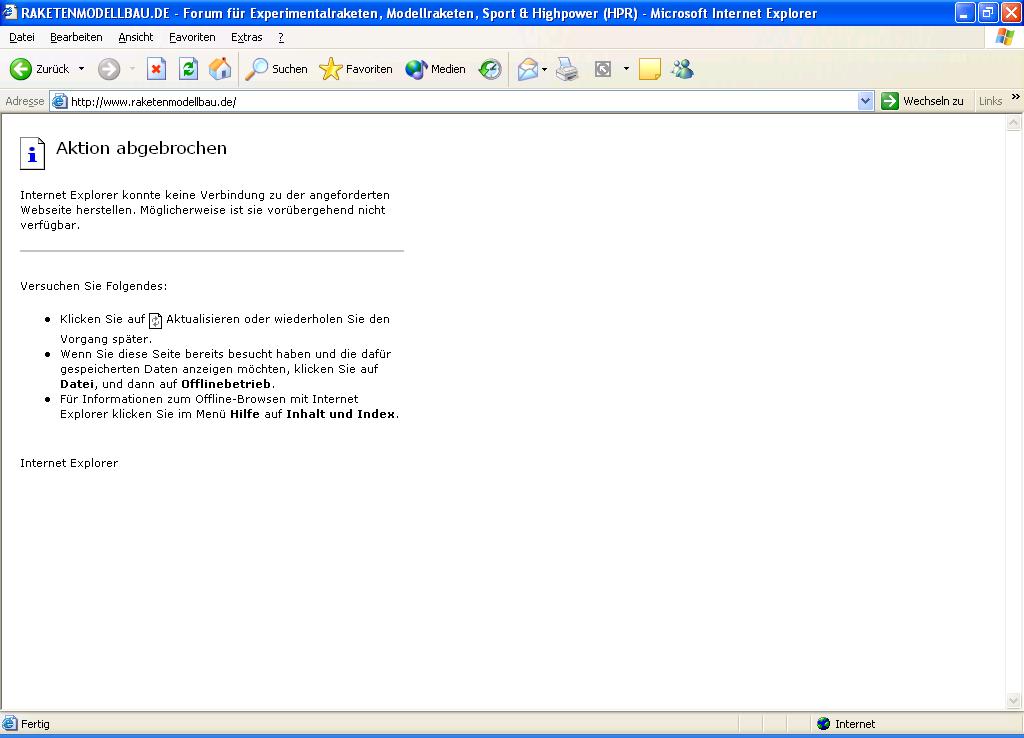Click the Fertig status bar text

[x=35, y=724]
